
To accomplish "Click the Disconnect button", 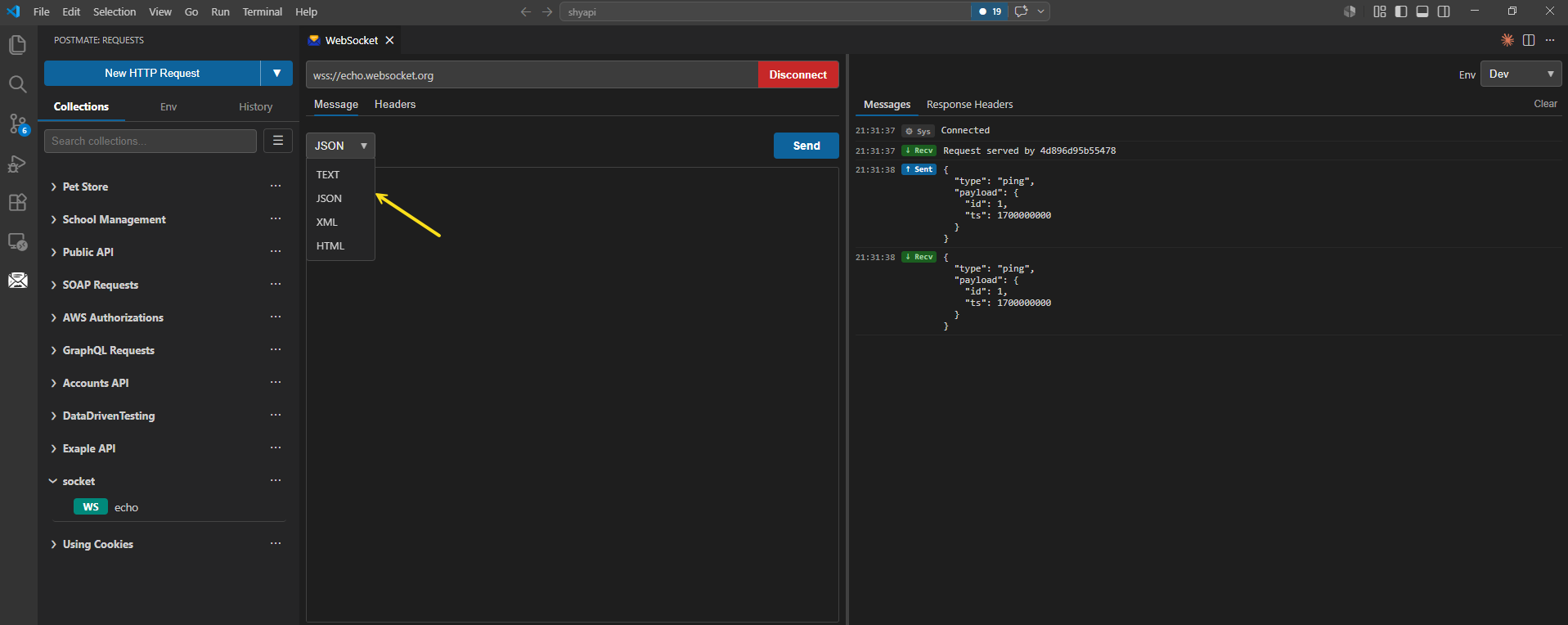I will click(798, 74).
